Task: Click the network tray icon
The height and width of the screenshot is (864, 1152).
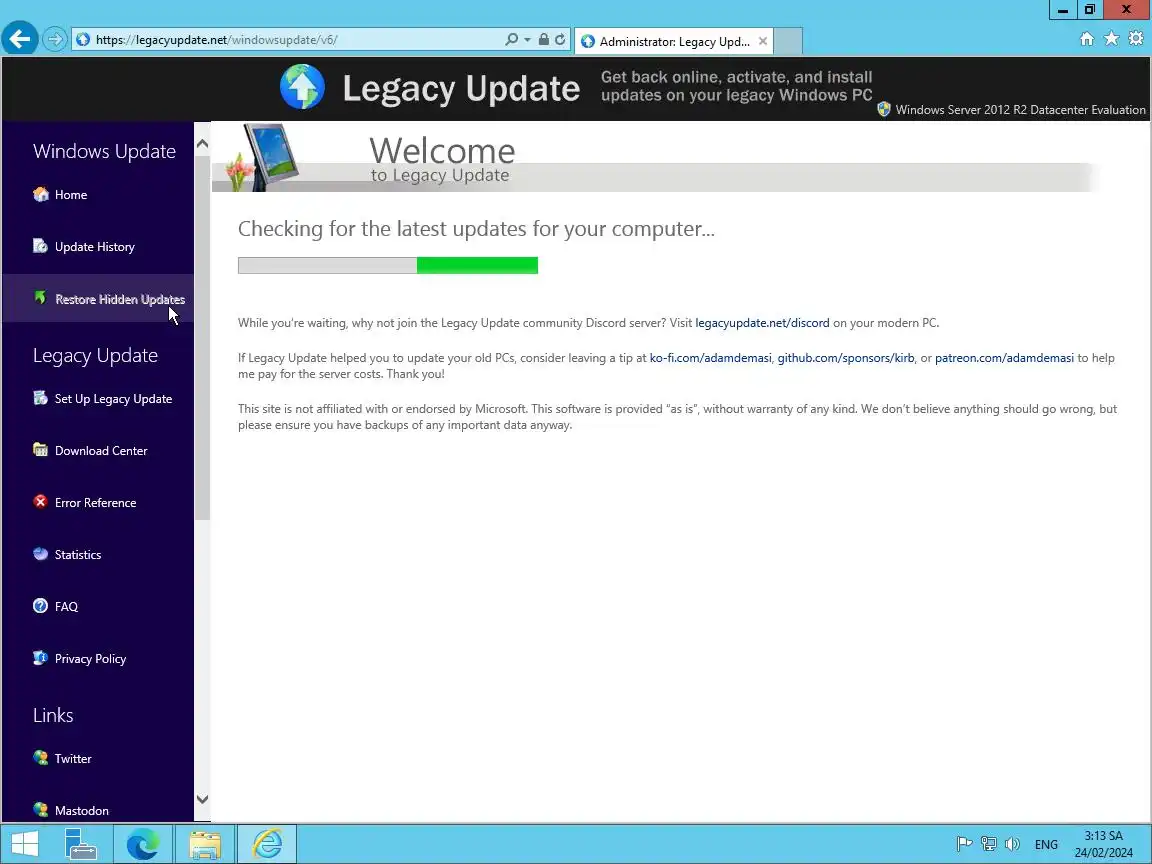Action: point(989,844)
